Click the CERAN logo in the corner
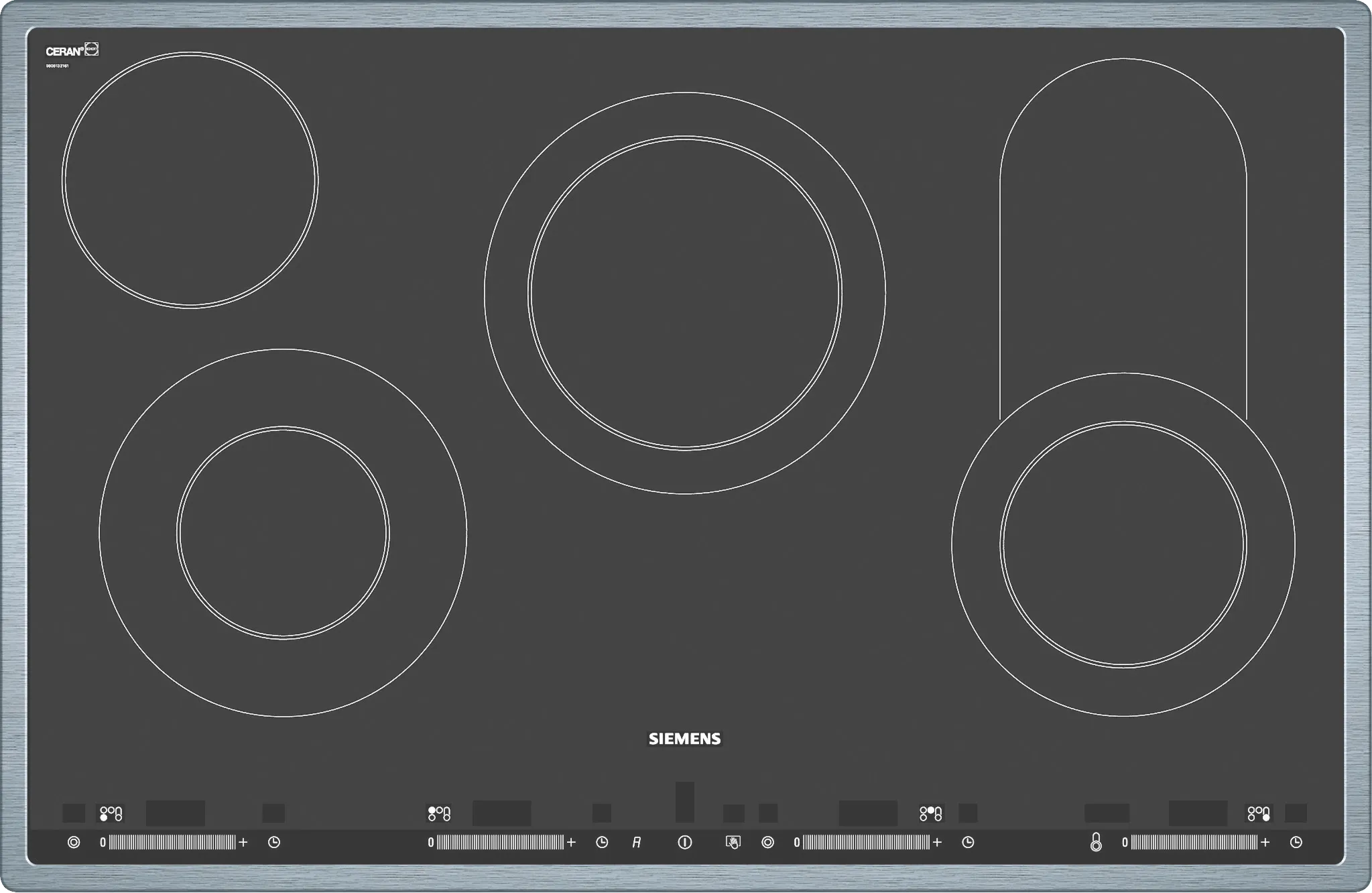 point(72,50)
